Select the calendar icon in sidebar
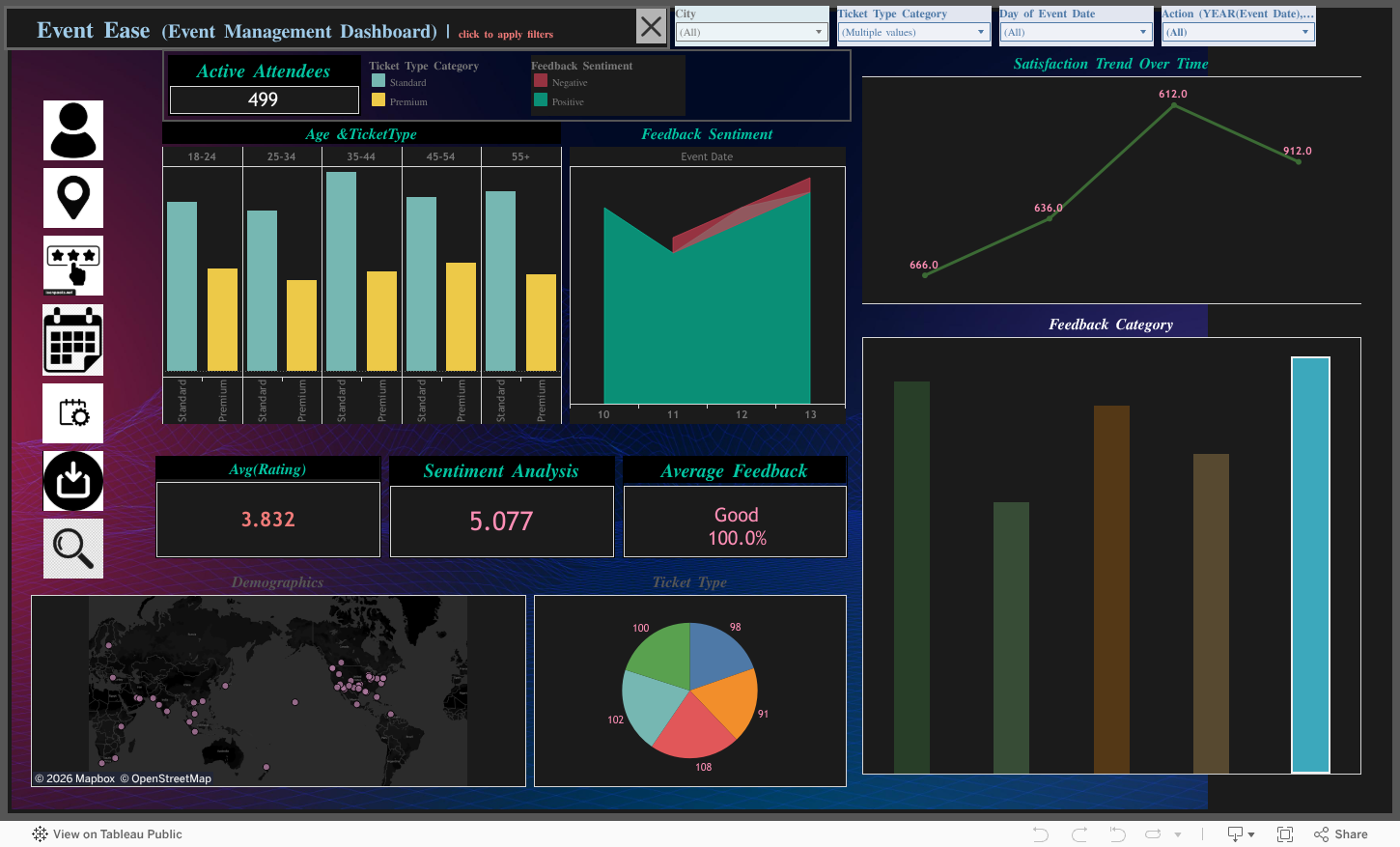1400x847 pixels. click(72, 340)
